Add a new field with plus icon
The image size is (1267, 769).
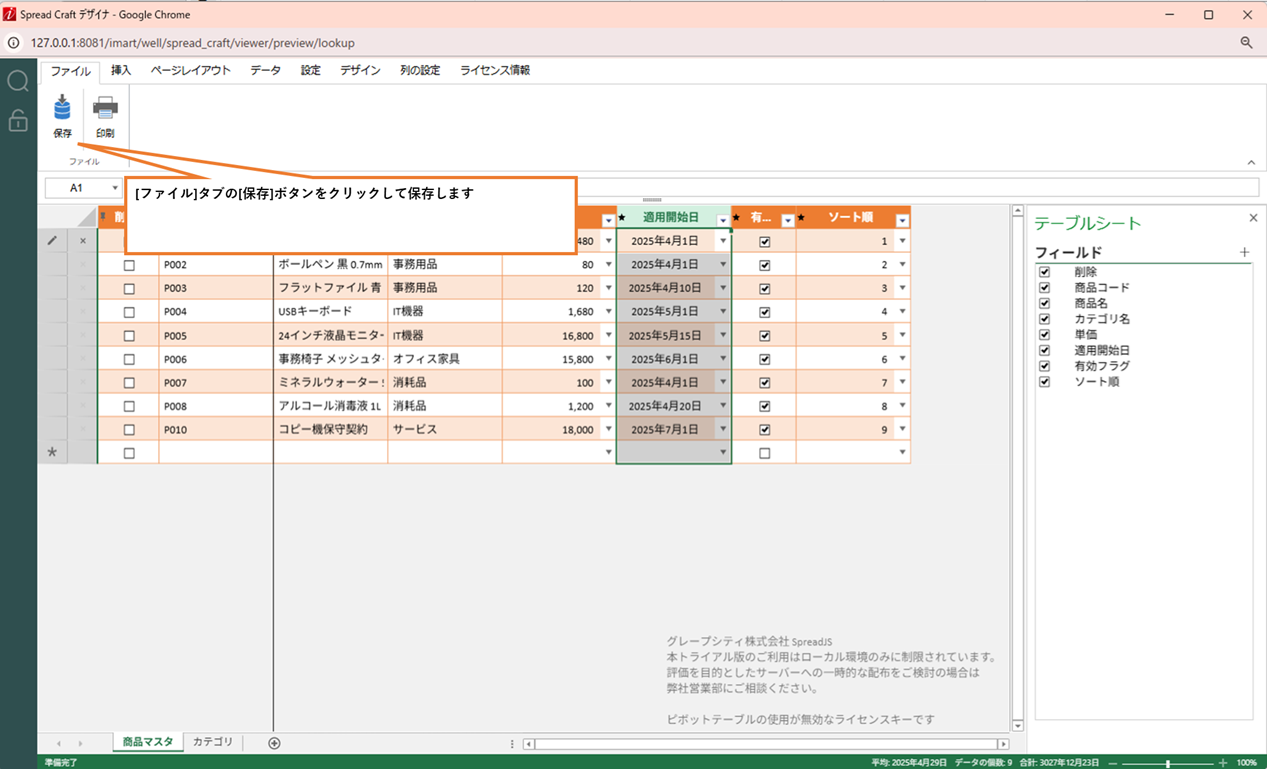pos(1244,253)
